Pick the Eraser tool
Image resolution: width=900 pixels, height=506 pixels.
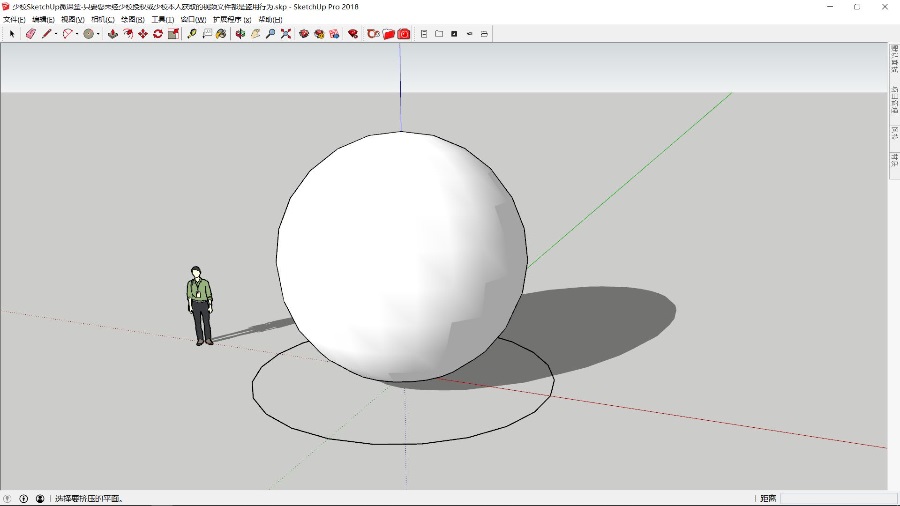tap(30, 34)
